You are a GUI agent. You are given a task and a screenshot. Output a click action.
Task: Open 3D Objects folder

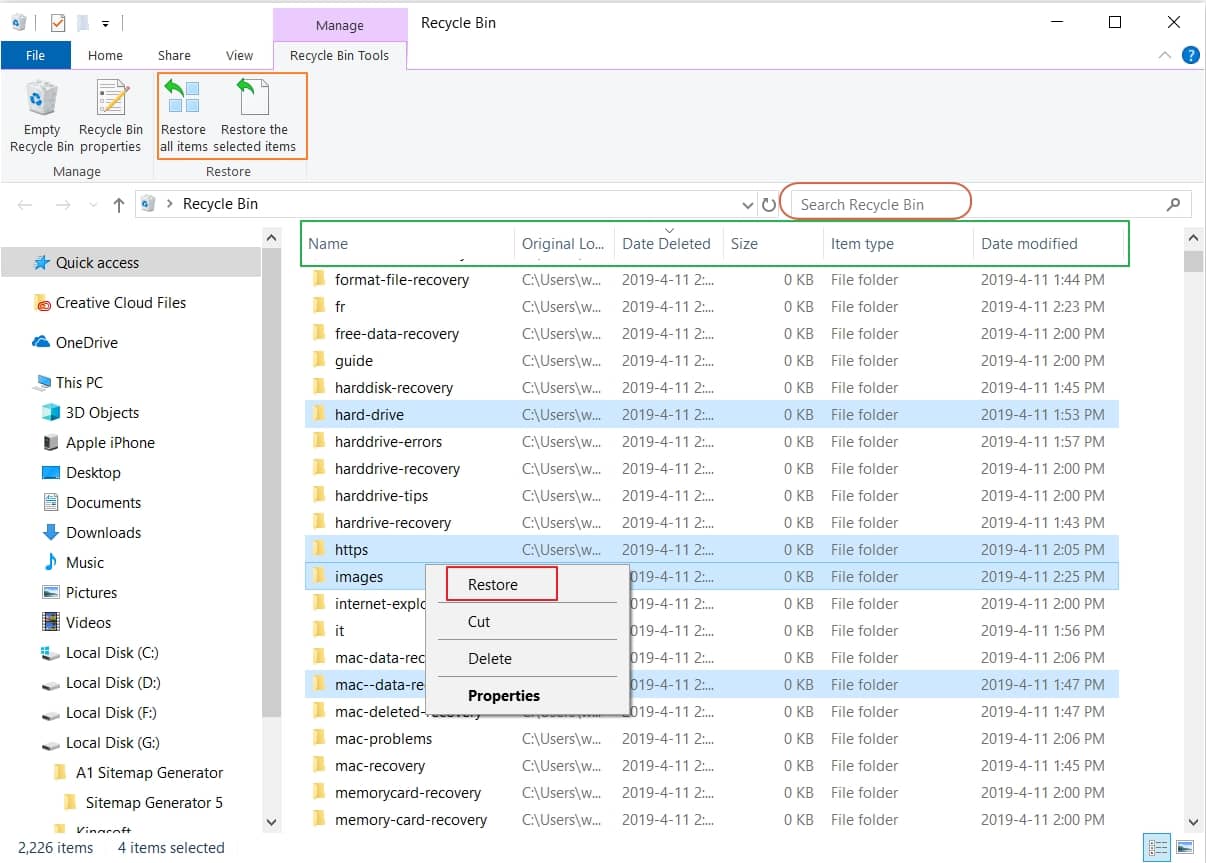point(102,412)
